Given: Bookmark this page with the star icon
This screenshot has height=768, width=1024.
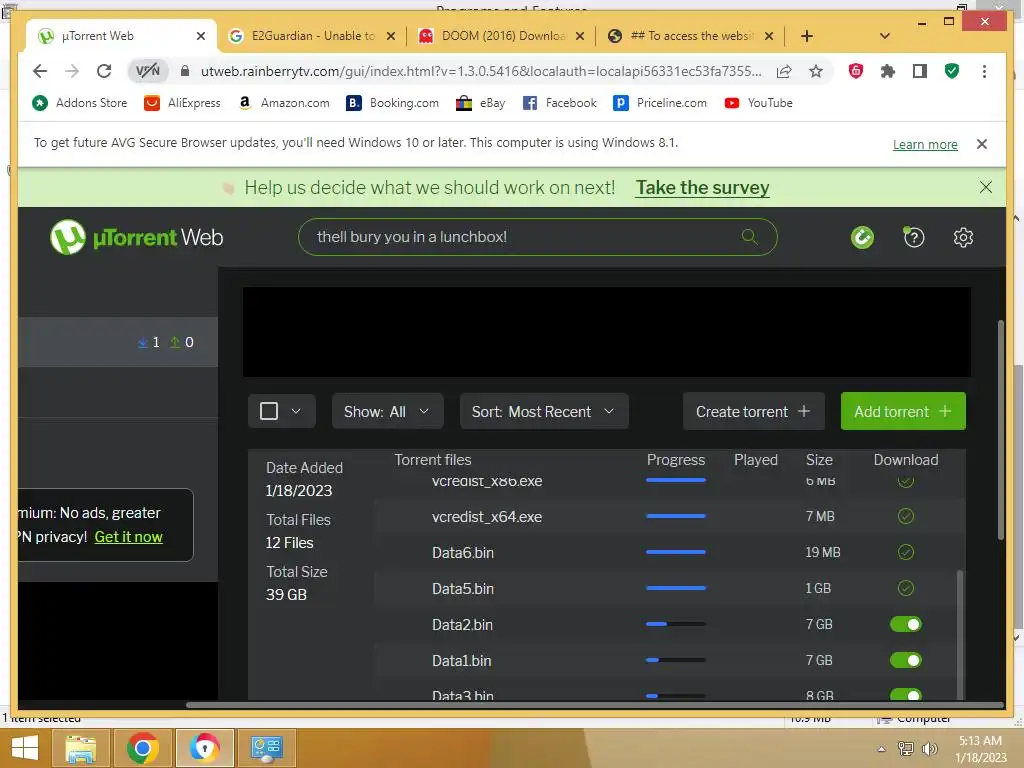Looking at the screenshot, I should [x=816, y=71].
